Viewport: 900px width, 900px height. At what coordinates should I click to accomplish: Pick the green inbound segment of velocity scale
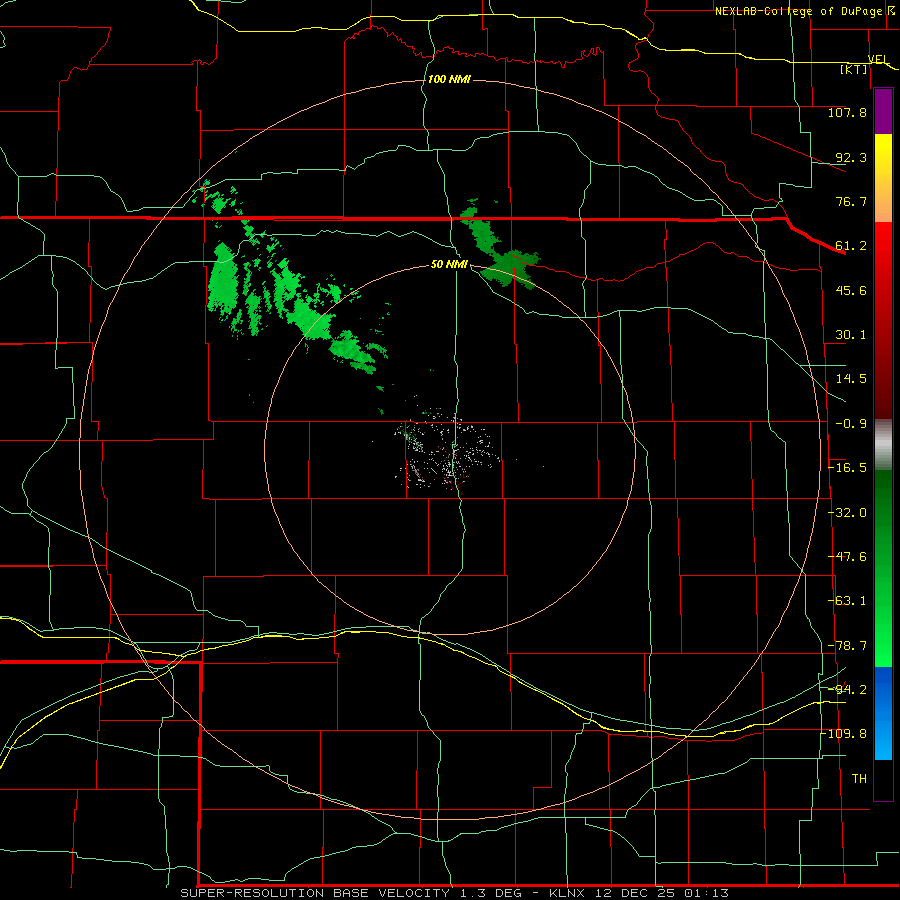(883, 568)
